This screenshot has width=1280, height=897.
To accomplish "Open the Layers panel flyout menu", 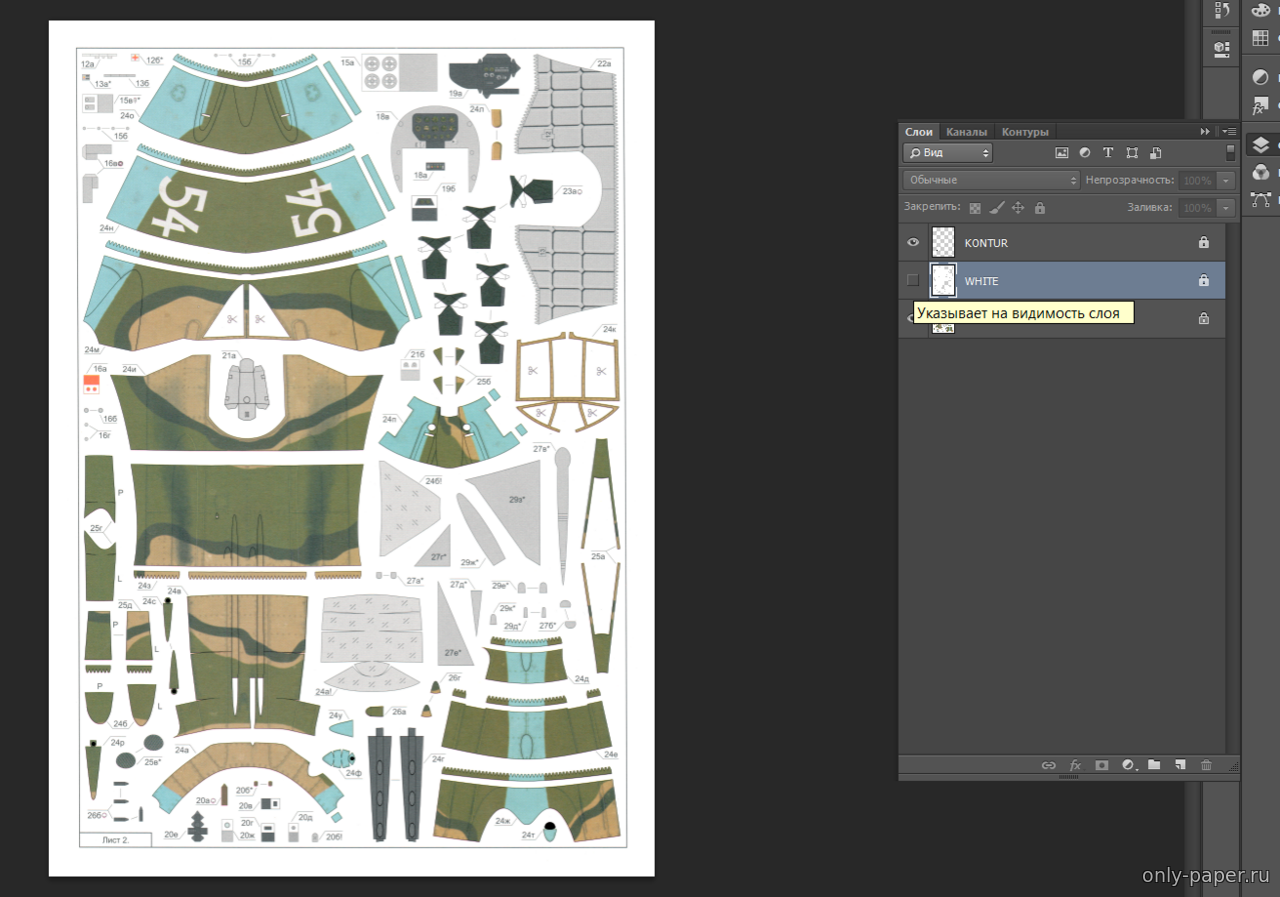I will tap(1228, 132).
